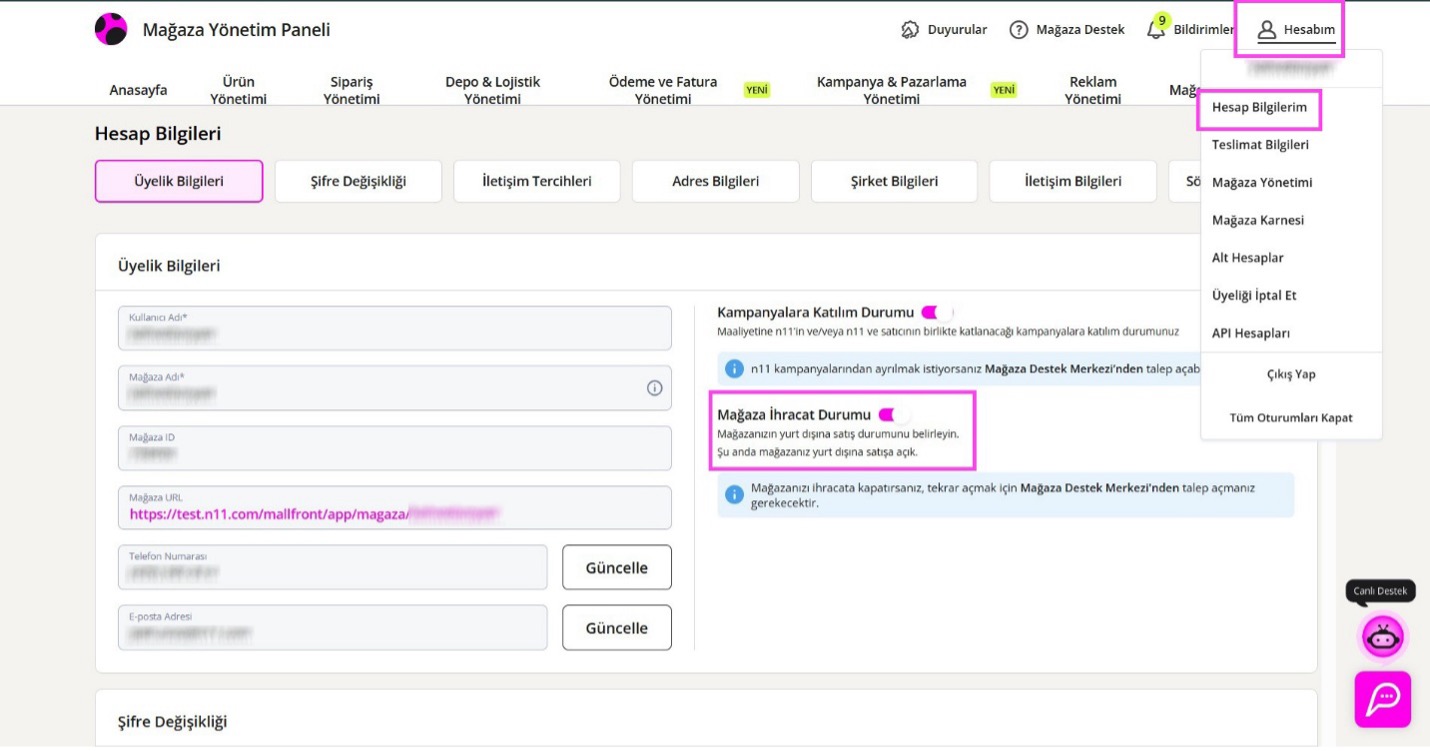Open Ödeme ve Fatura Yönetimi menu
Viewport: 1430px width, 751px height.
[x=663, y=90]
